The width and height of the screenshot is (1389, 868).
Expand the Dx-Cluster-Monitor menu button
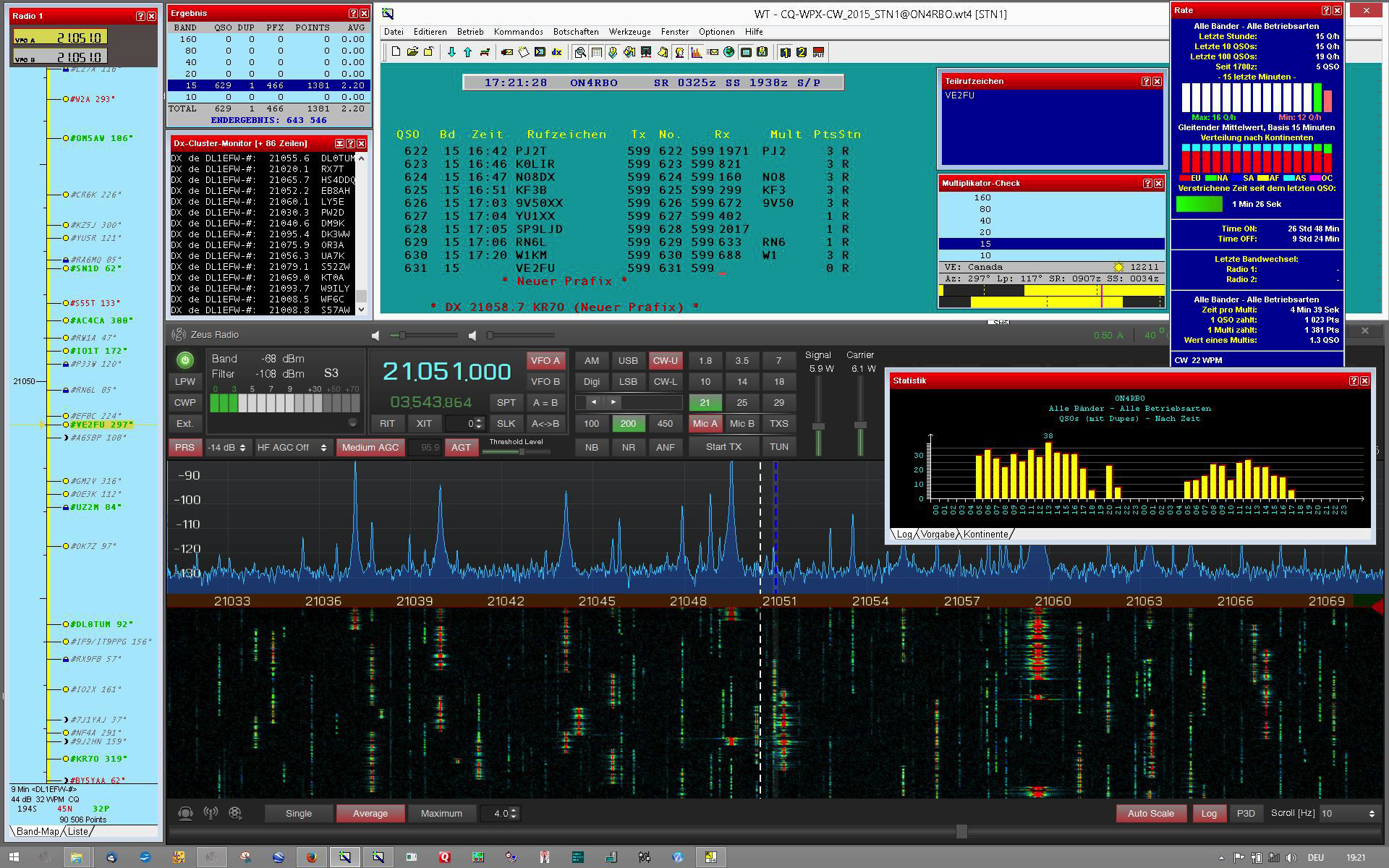(339, 143)
